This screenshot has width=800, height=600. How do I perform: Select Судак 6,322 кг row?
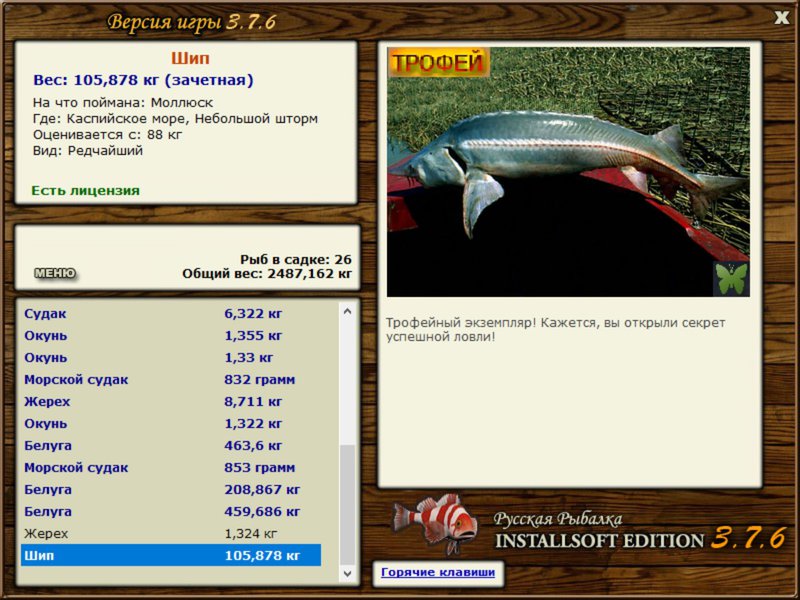coord(171,313)
